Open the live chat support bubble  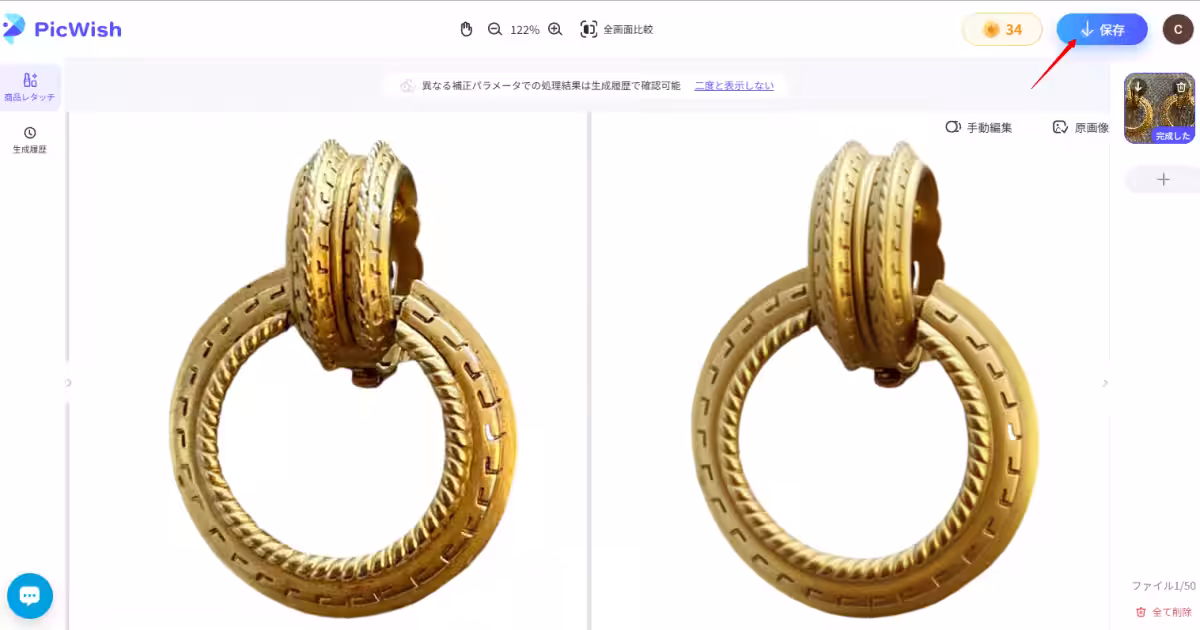30,596
